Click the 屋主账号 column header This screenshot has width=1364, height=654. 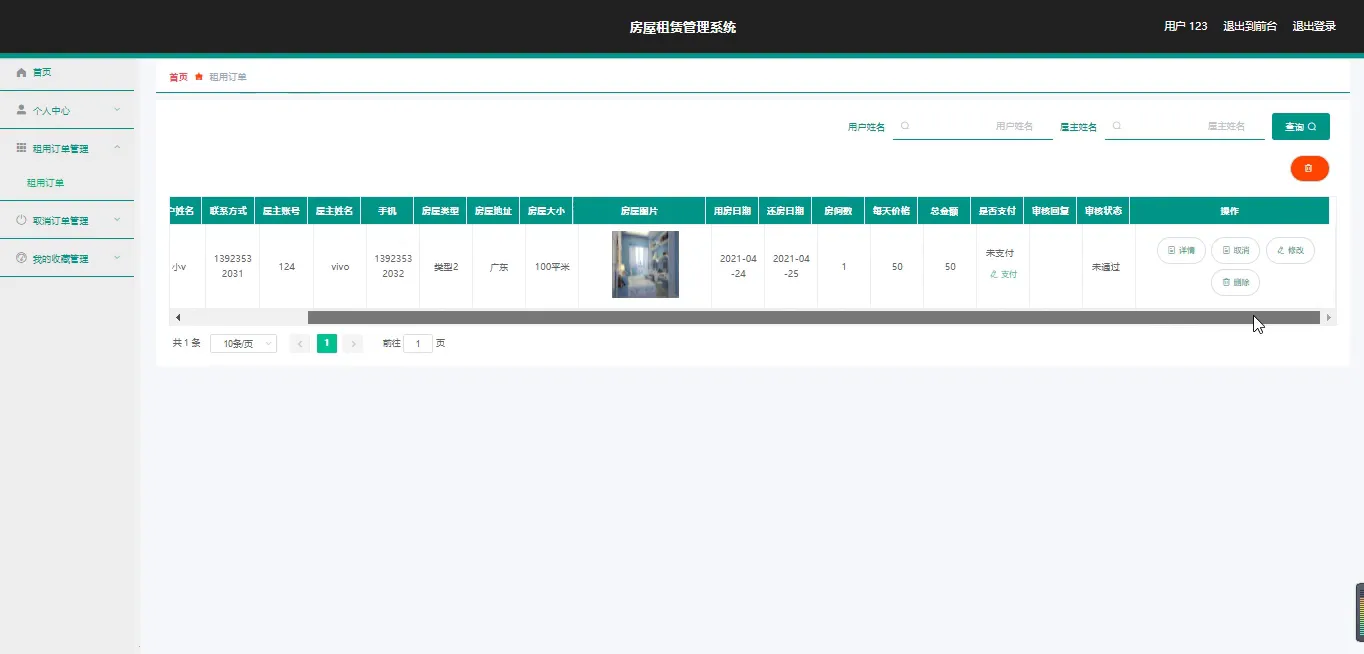point(281,211)
